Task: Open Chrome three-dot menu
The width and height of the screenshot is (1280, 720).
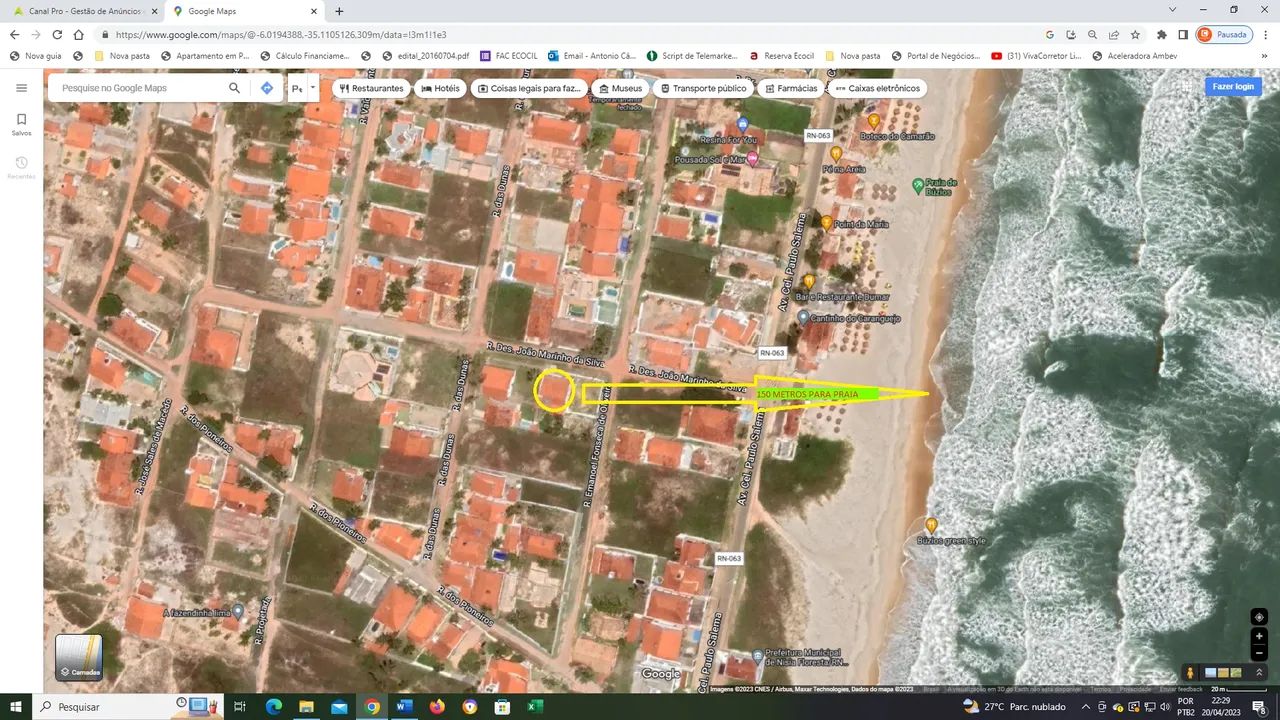Action: [x=1265, y=34]
